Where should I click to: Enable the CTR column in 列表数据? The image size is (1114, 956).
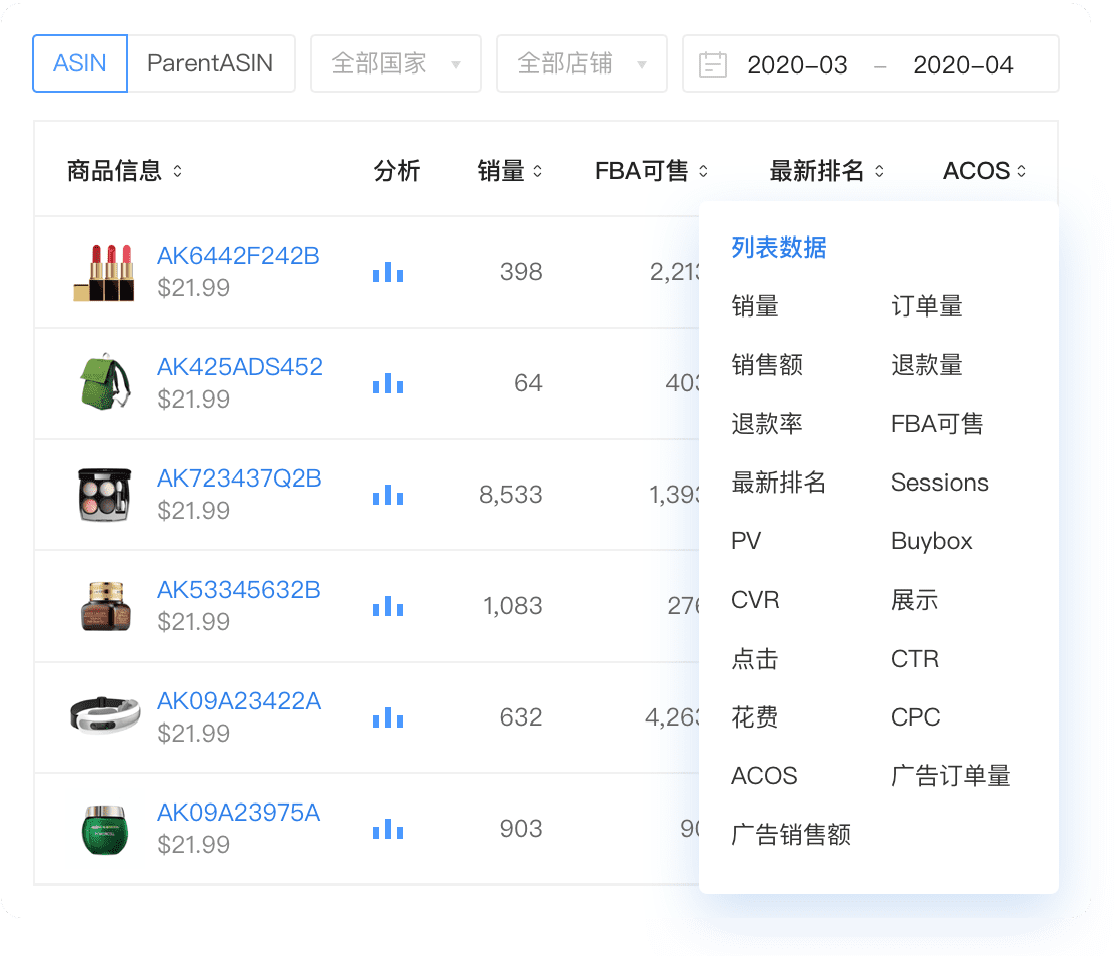(x=914, y=658)
